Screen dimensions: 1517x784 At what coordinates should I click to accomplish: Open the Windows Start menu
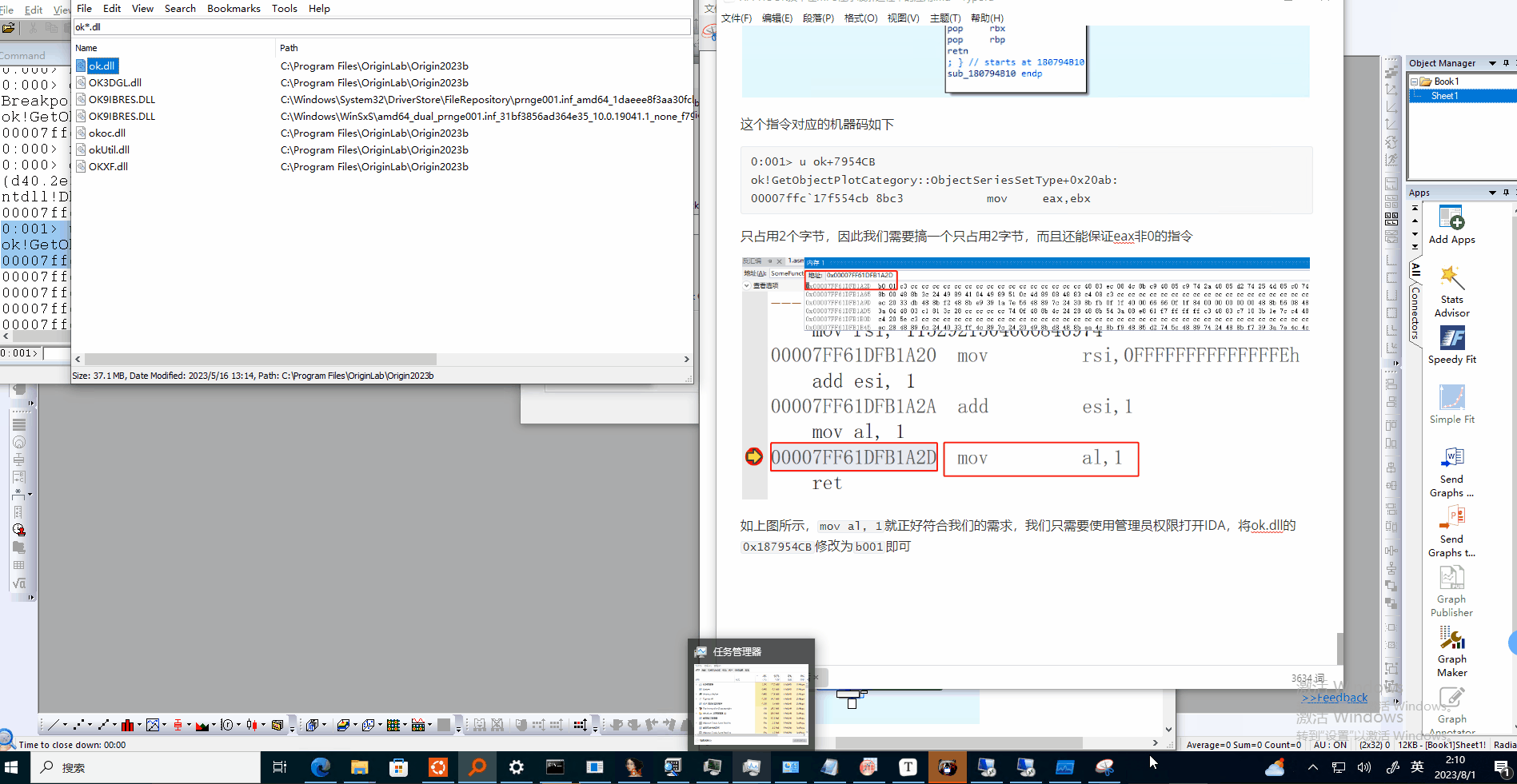[11, 767]
